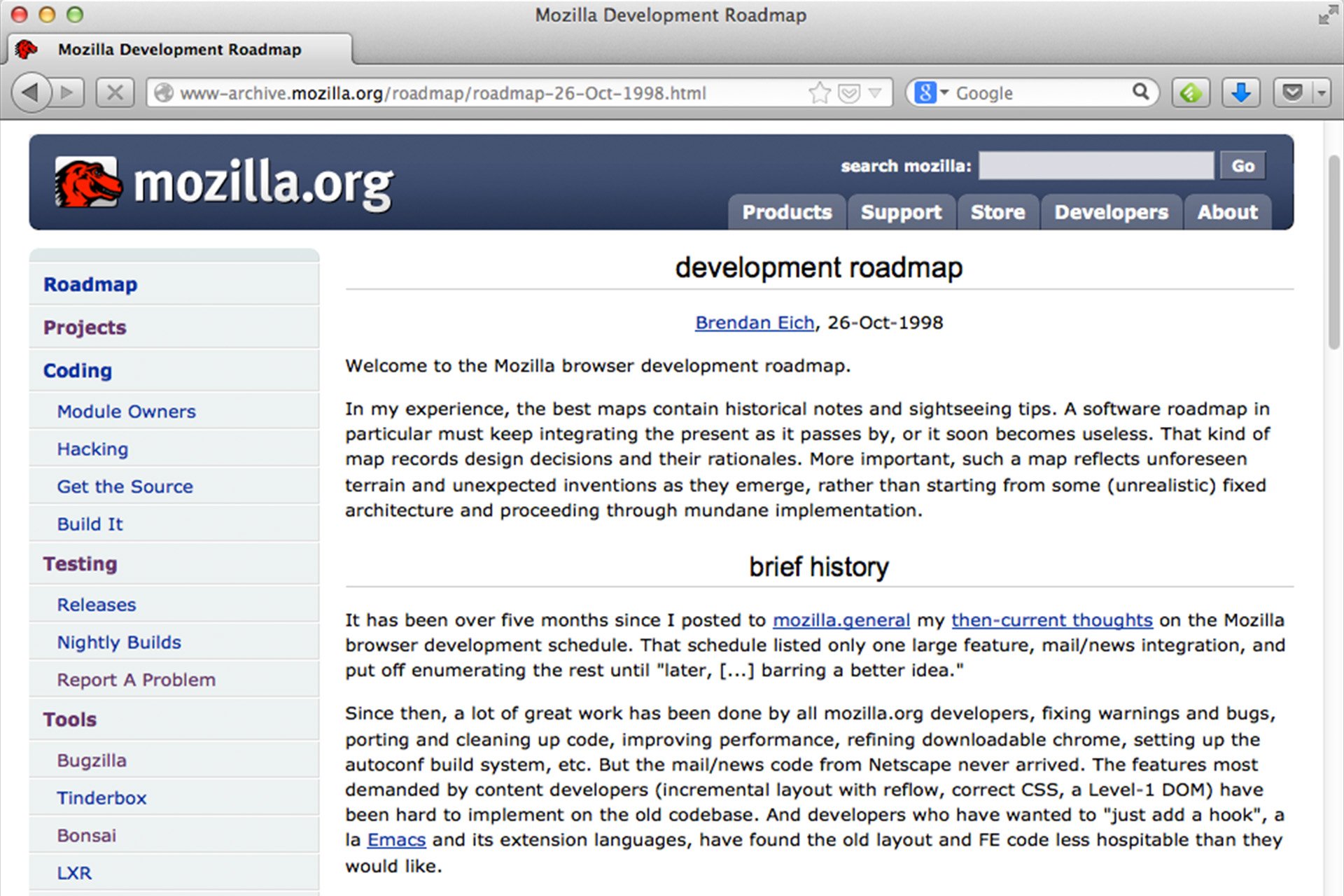Open the Downloads arrow button

pos(1241,92)
